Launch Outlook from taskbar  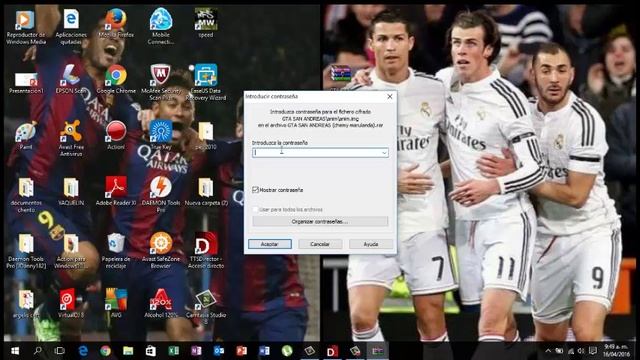click(219, 351)
